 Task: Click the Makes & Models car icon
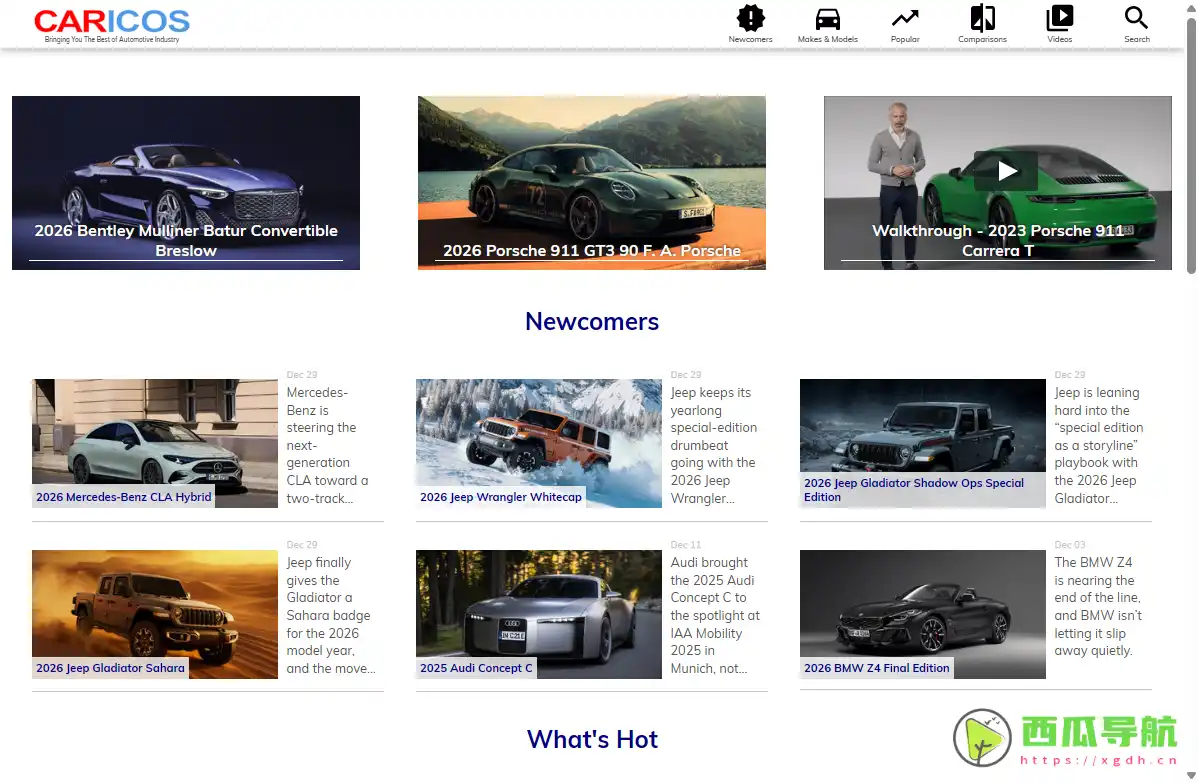tap(827, 19)
